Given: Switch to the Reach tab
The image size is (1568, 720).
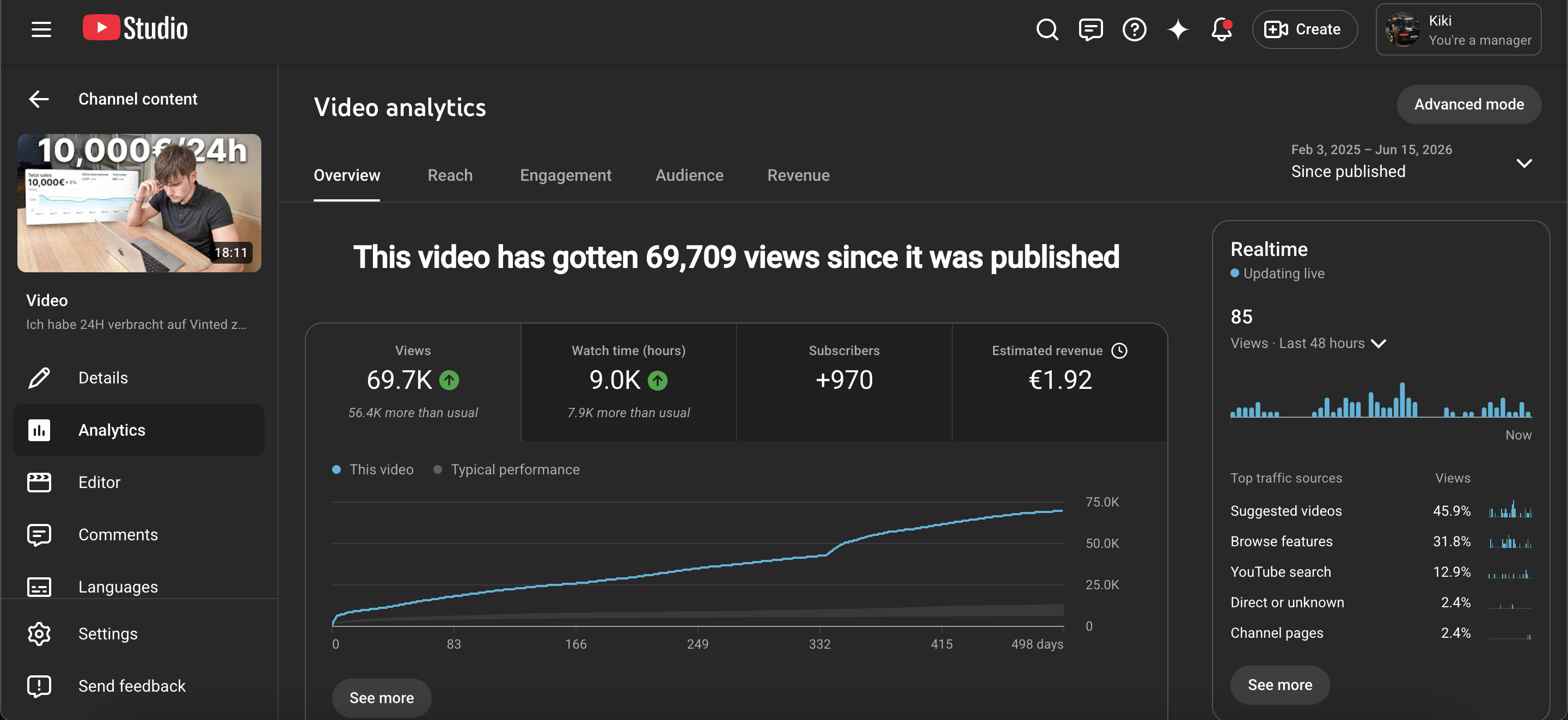Looking at the screenshot, I should point(450,175).
